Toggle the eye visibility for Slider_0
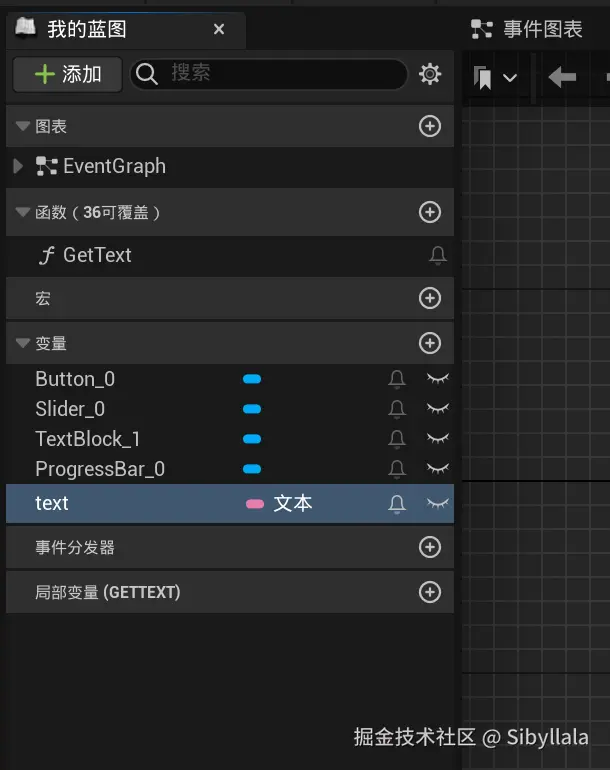Image resolution: width=610 pixels, height=770 pixels. tap(437, 409)
